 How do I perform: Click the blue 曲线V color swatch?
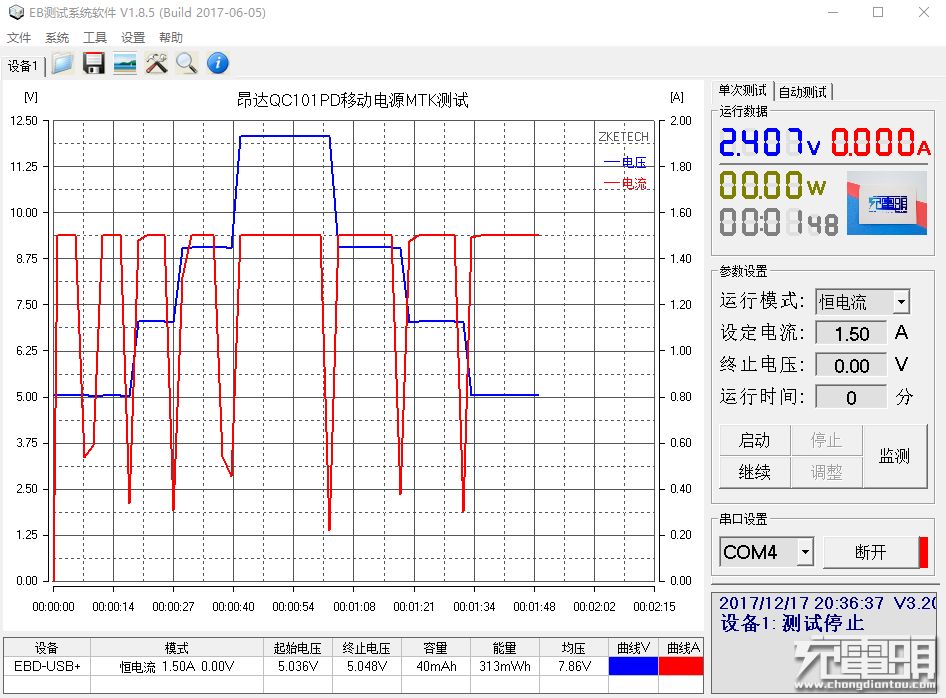tap(633, 666)
